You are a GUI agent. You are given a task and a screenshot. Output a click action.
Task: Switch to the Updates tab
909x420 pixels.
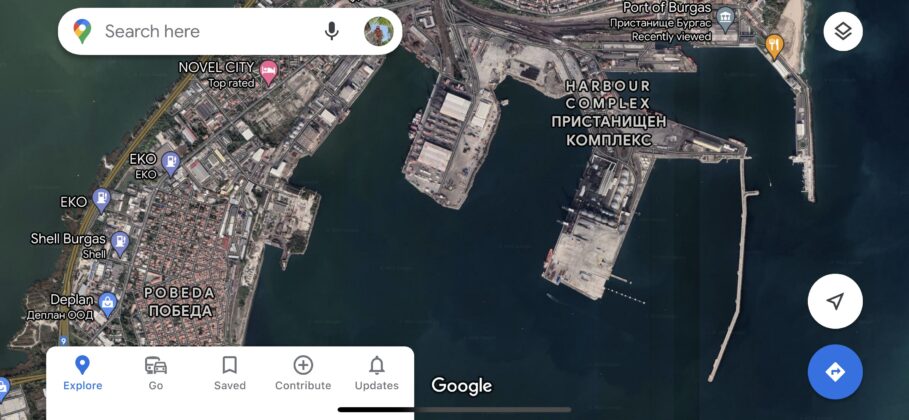tap(377, 373)
